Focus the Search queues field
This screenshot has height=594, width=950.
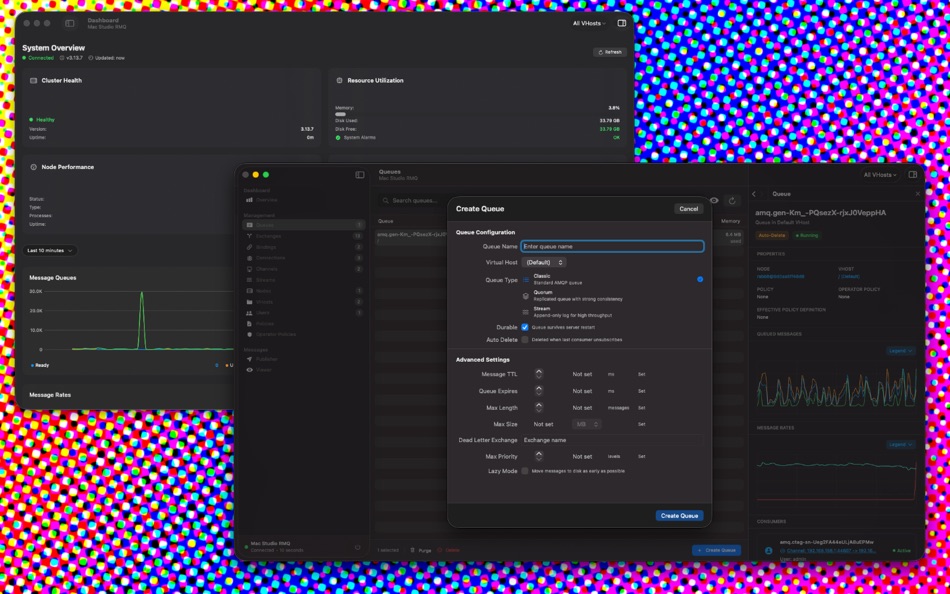click(x=414, y=201)
